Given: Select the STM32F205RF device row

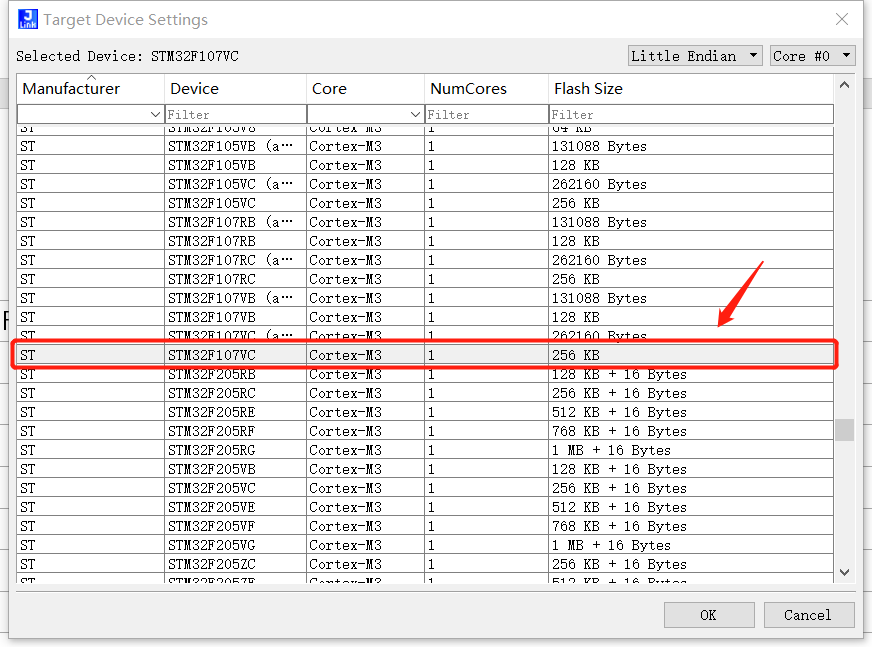Looking at the screenshot, I should click(425, 431).
